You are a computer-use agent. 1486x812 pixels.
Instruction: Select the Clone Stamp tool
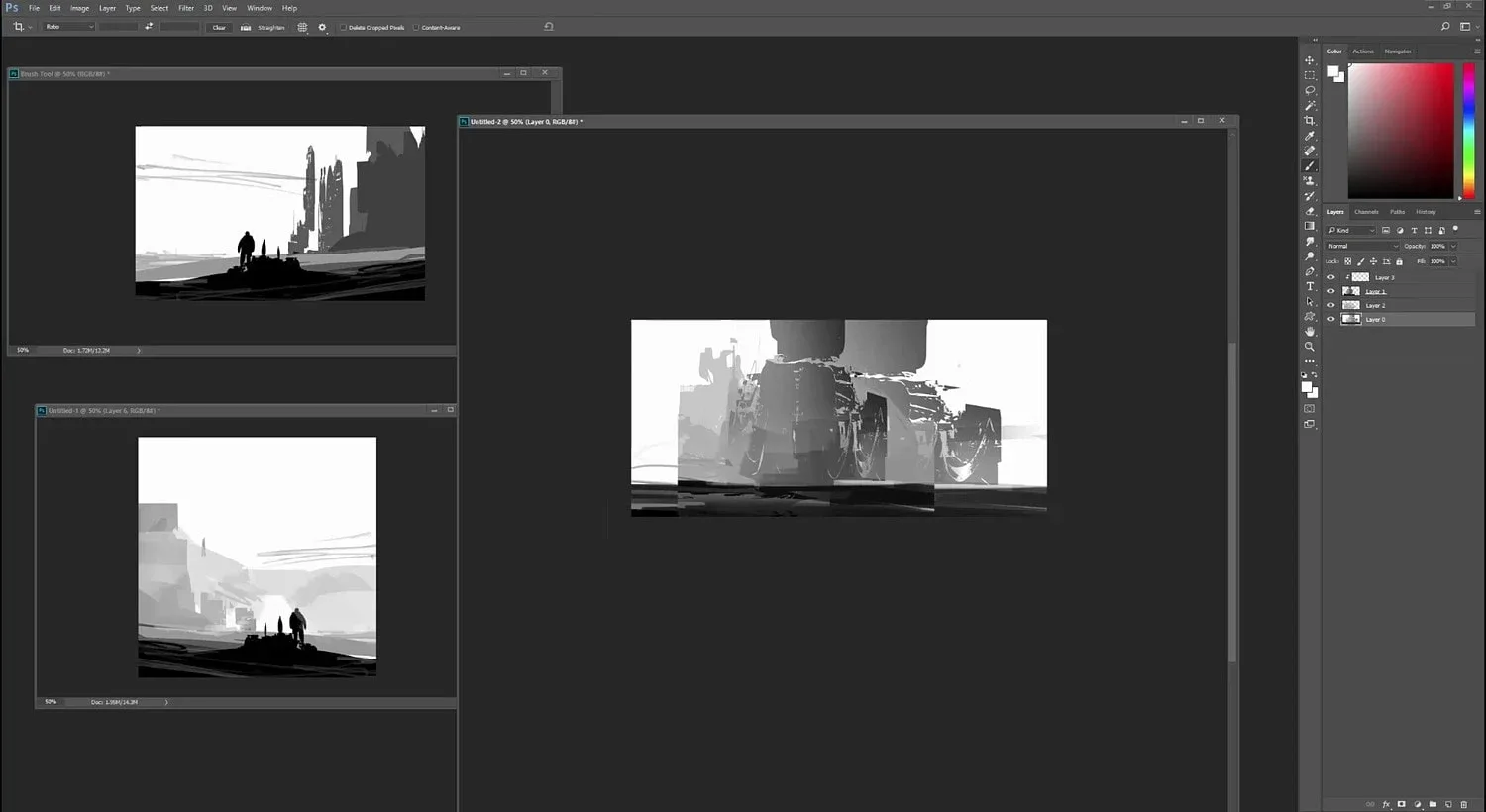[x=1310, y=181]
